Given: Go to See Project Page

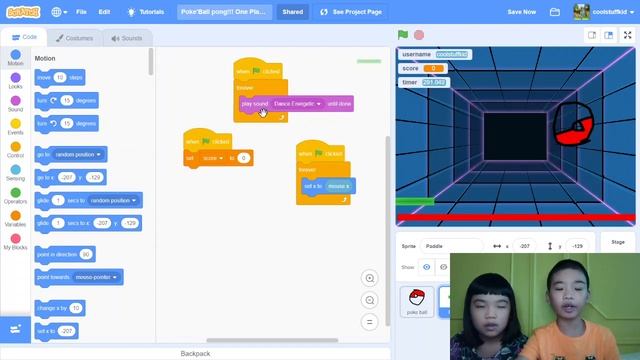Looking at the screenshot, I should coord(351,12).
